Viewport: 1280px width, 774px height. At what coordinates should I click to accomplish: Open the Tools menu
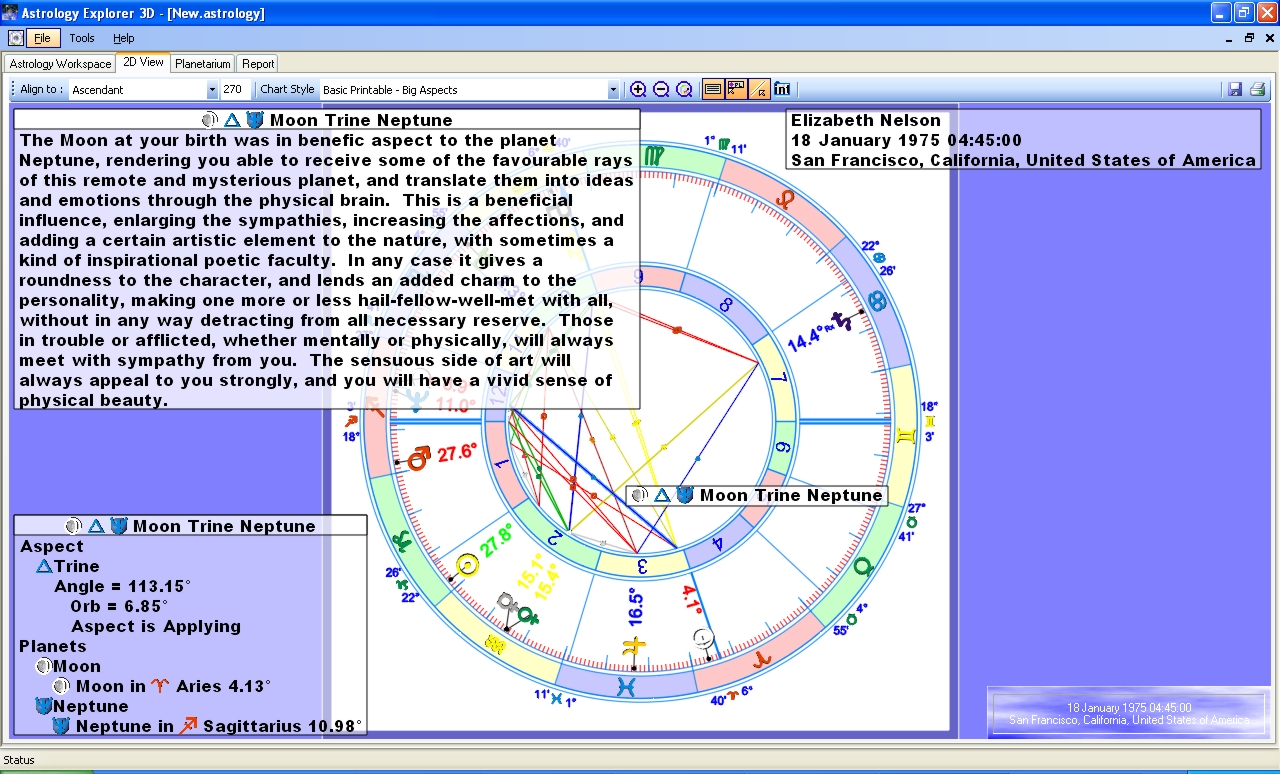82,38
